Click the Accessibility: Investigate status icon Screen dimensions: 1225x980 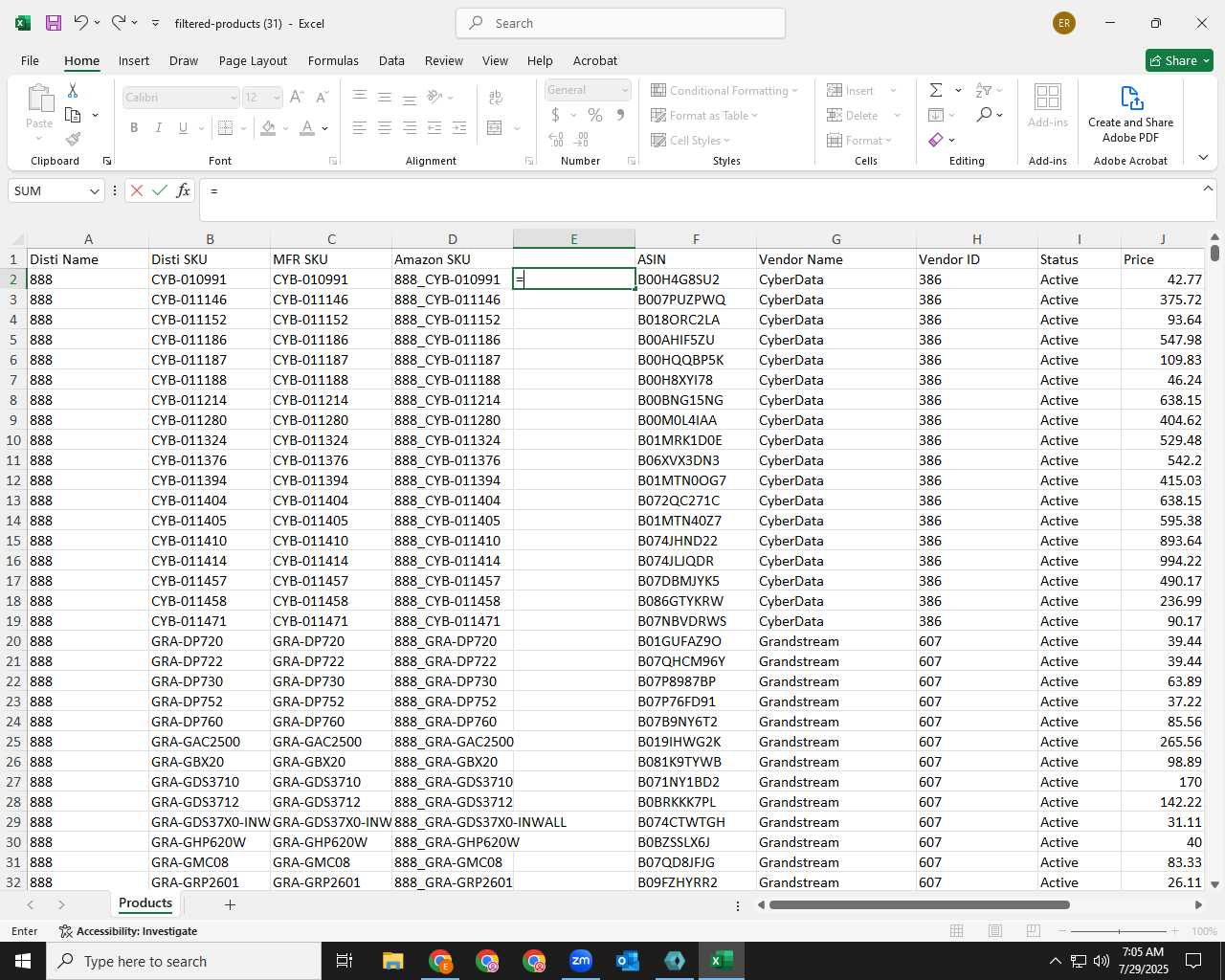point(66,931)
